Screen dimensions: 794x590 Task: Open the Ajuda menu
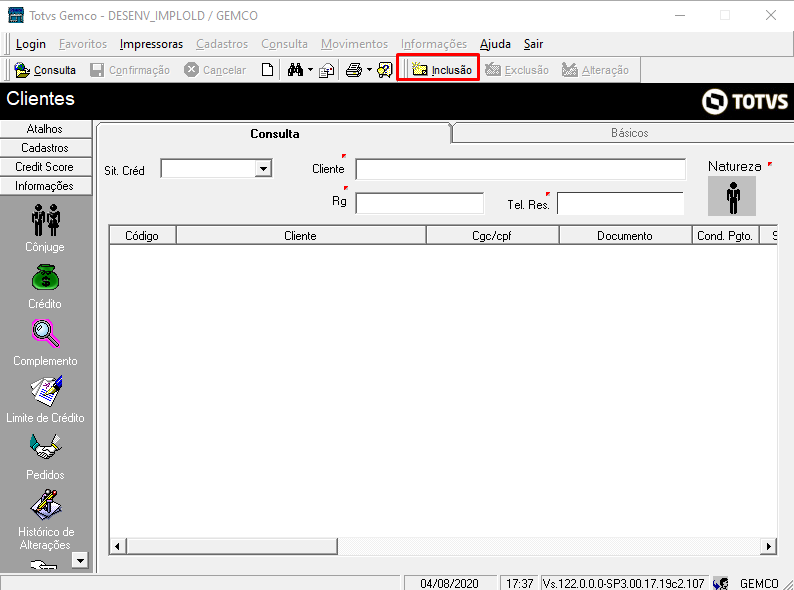click(495, 44)
